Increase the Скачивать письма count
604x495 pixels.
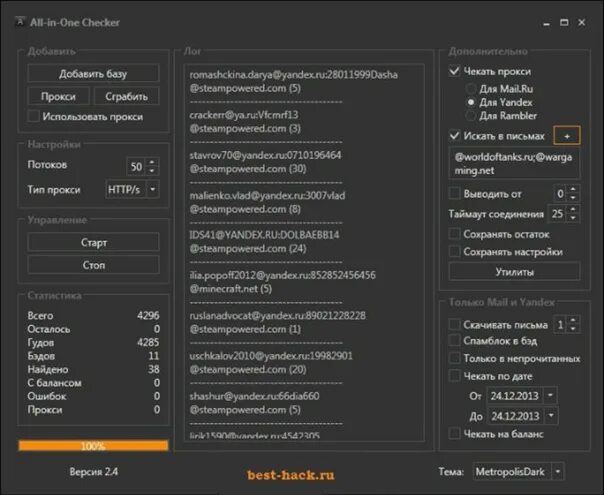(x=573, y=320)
